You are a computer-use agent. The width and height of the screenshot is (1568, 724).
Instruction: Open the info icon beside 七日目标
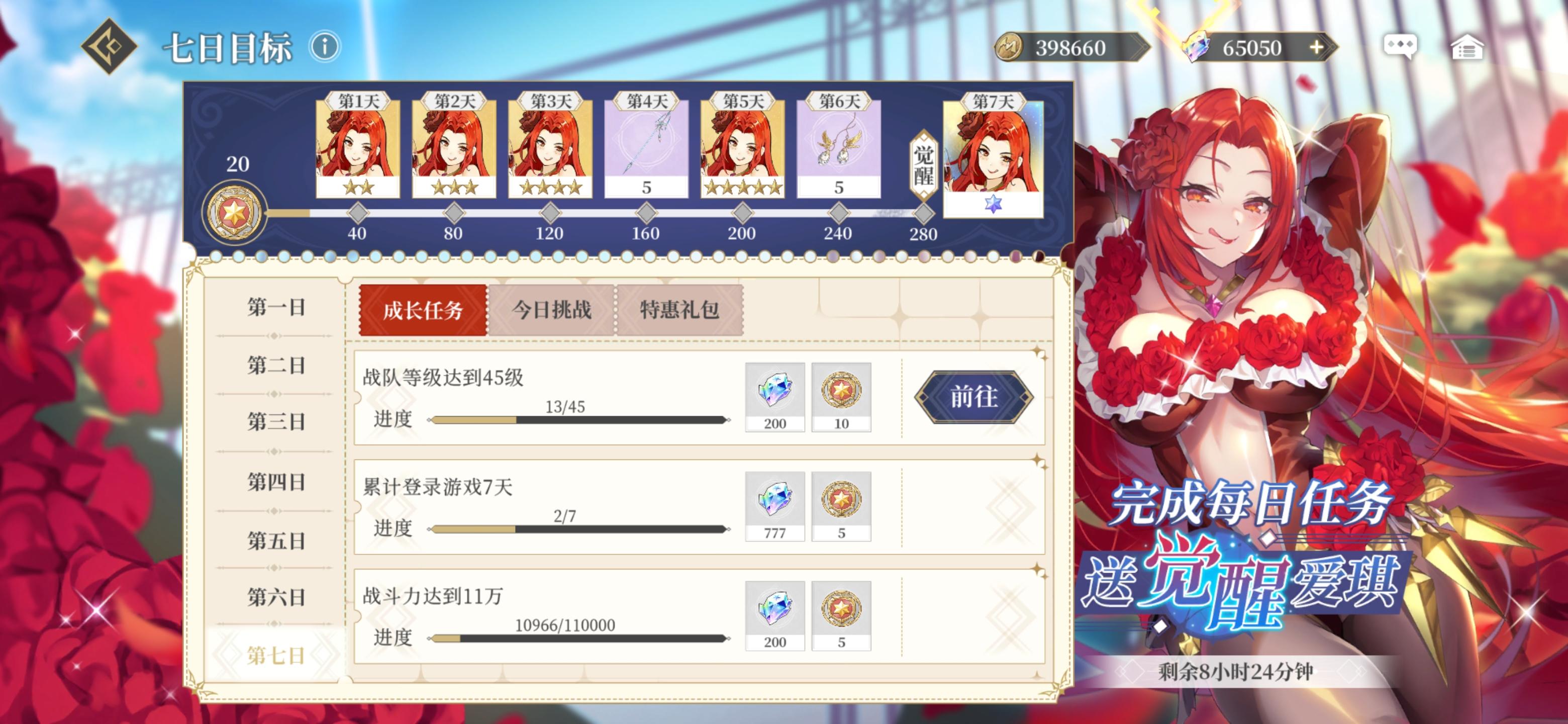[x=325, y=47]
